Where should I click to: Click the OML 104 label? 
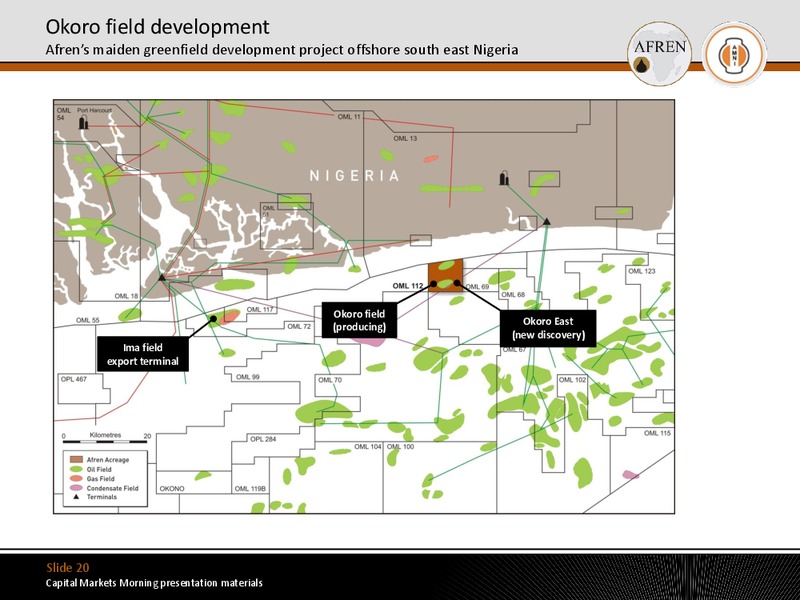click(x=368, y=446)
